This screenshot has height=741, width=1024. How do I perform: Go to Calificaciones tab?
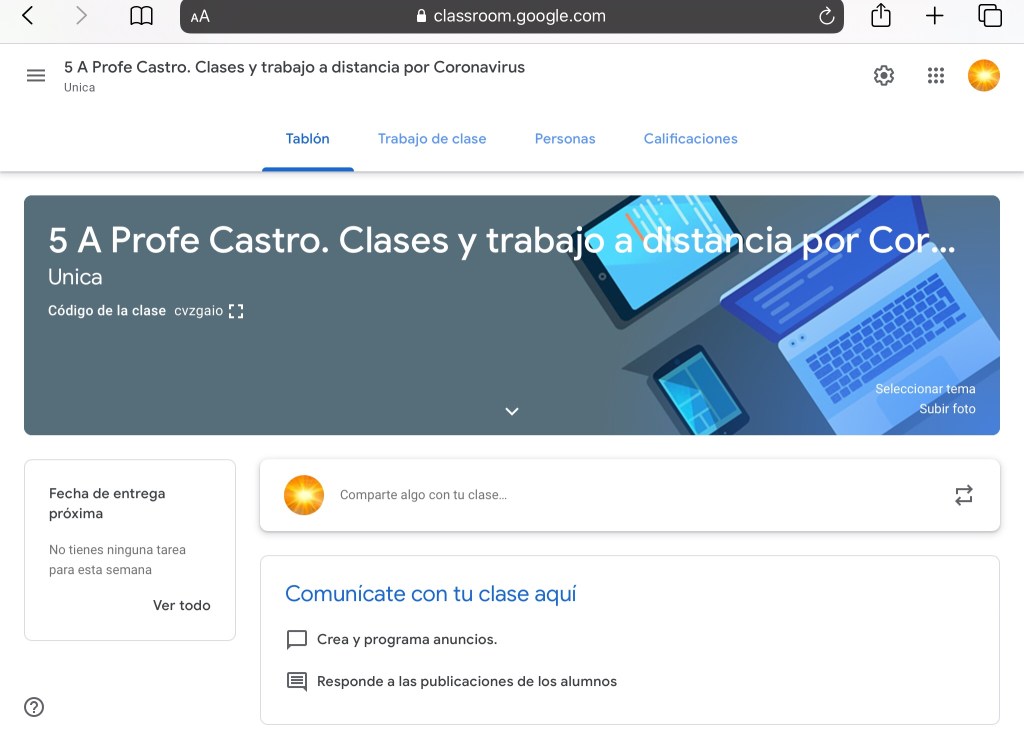click(x=690, y=139)
